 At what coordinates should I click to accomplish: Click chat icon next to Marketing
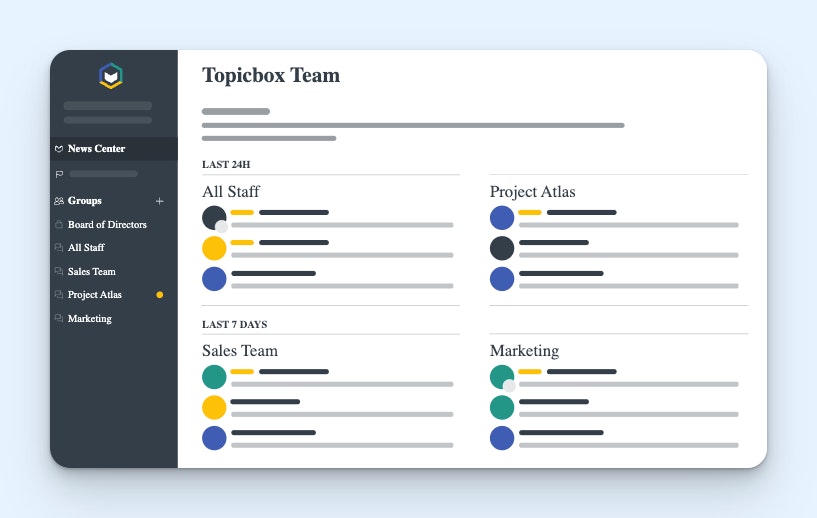59,319
